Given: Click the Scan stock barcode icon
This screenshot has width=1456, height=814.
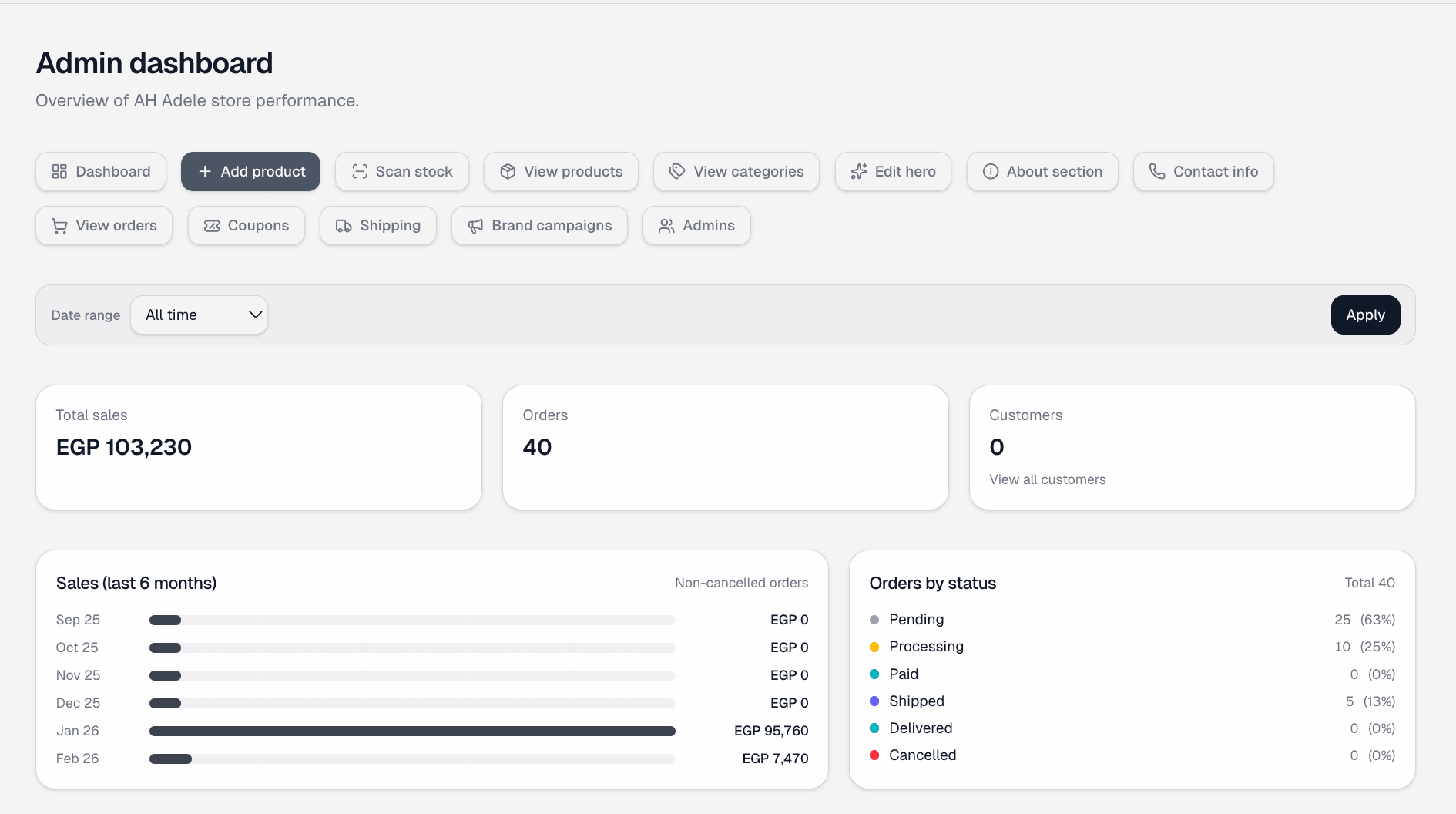Looking at the screenshot, I should click(x=359, y=171).
